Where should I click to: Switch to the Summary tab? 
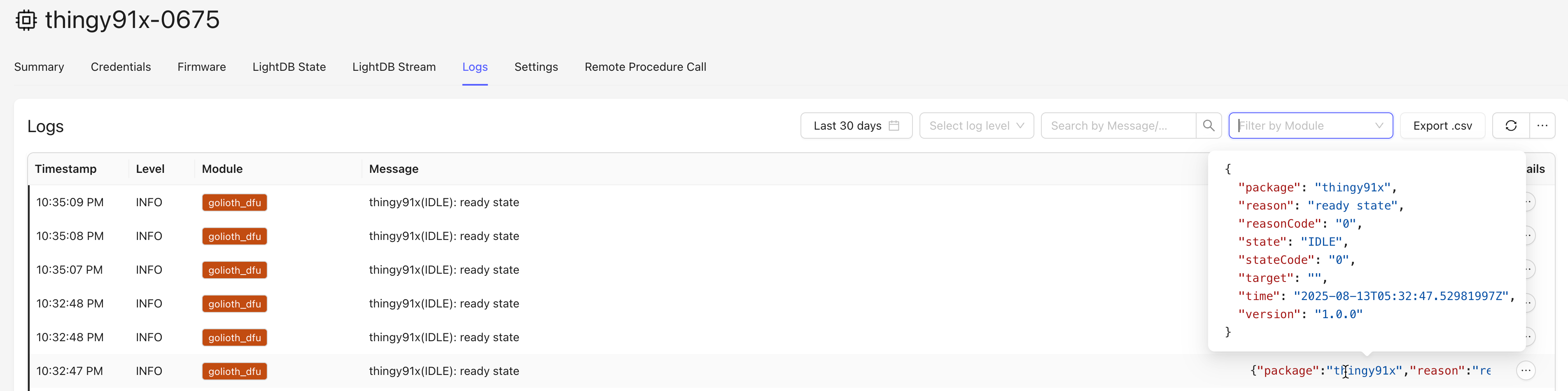click(39, 67)
